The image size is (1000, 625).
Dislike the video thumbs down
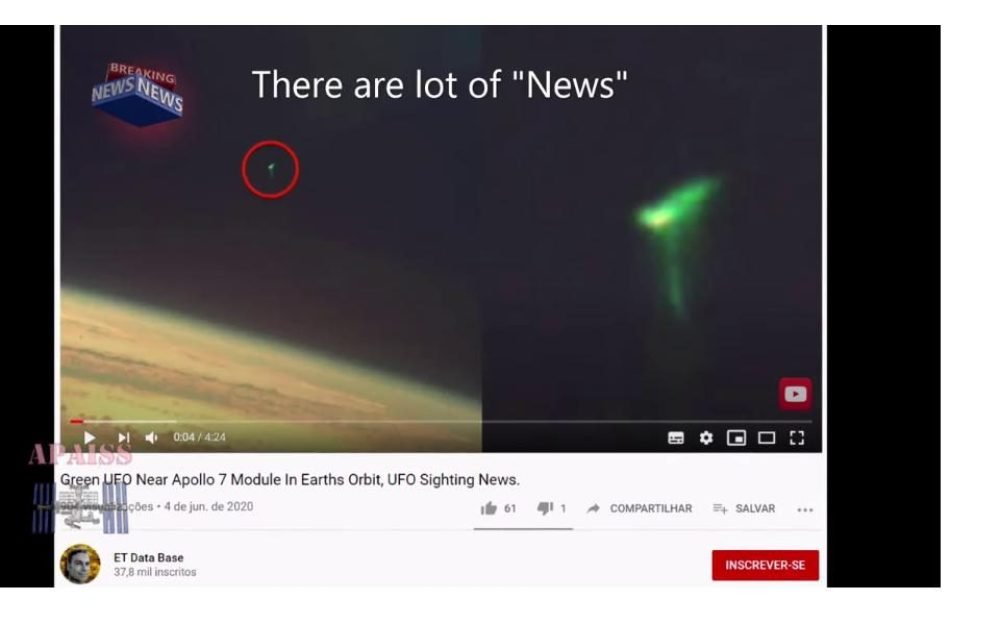pos(545,508)
